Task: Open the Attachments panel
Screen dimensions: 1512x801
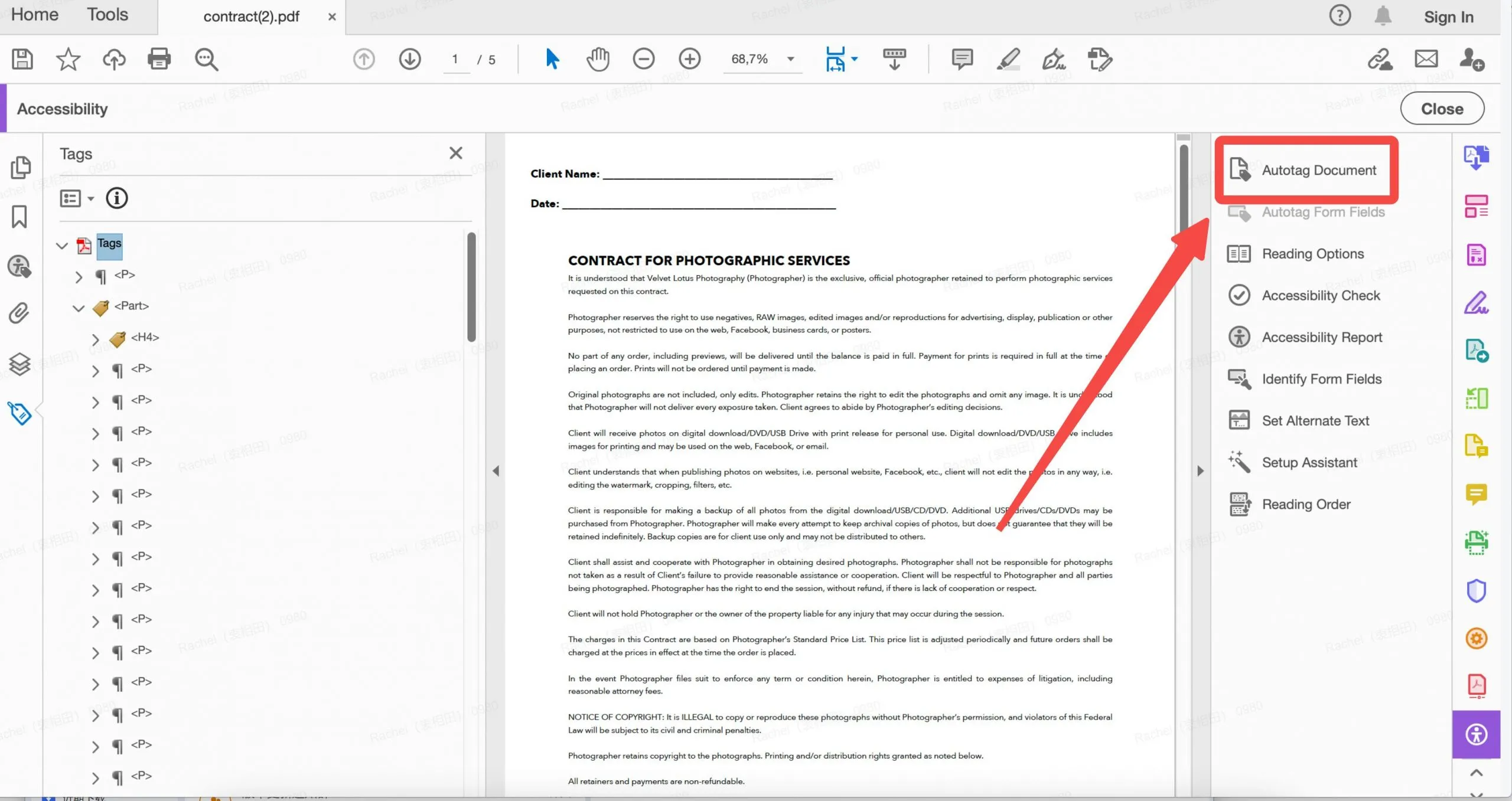Action: 19,313
